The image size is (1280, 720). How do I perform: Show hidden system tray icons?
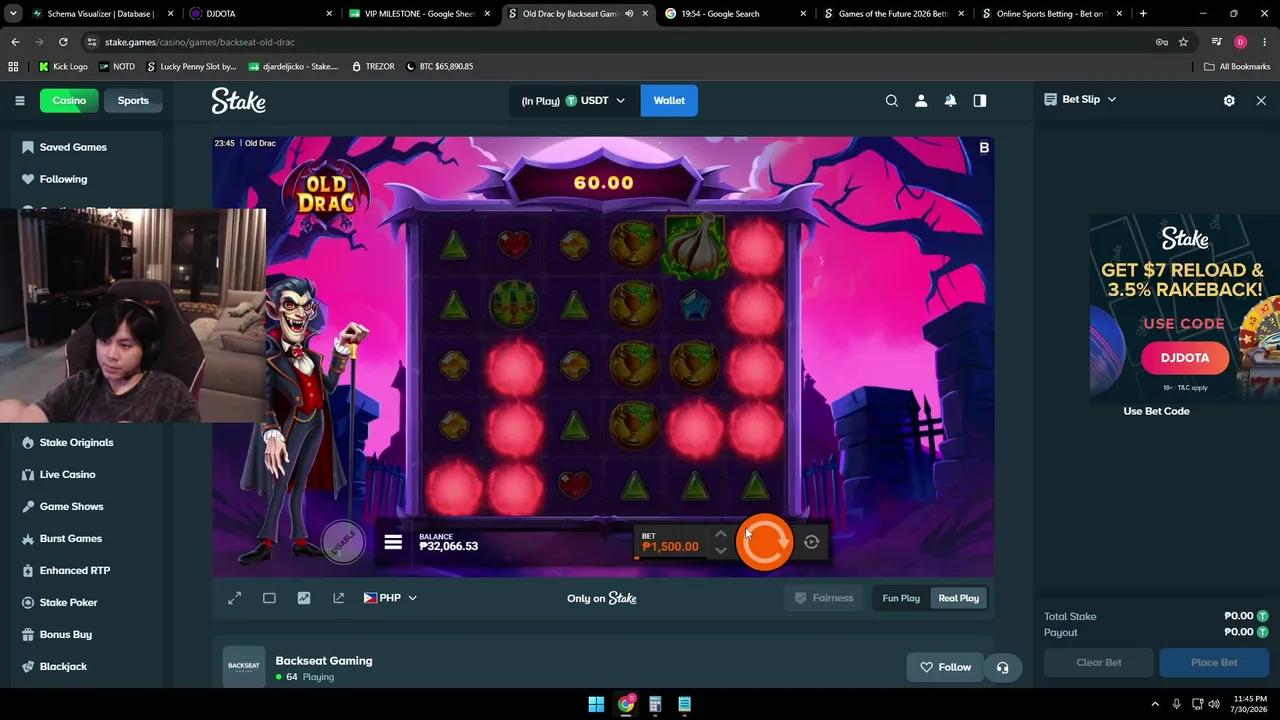point(1155,704)
